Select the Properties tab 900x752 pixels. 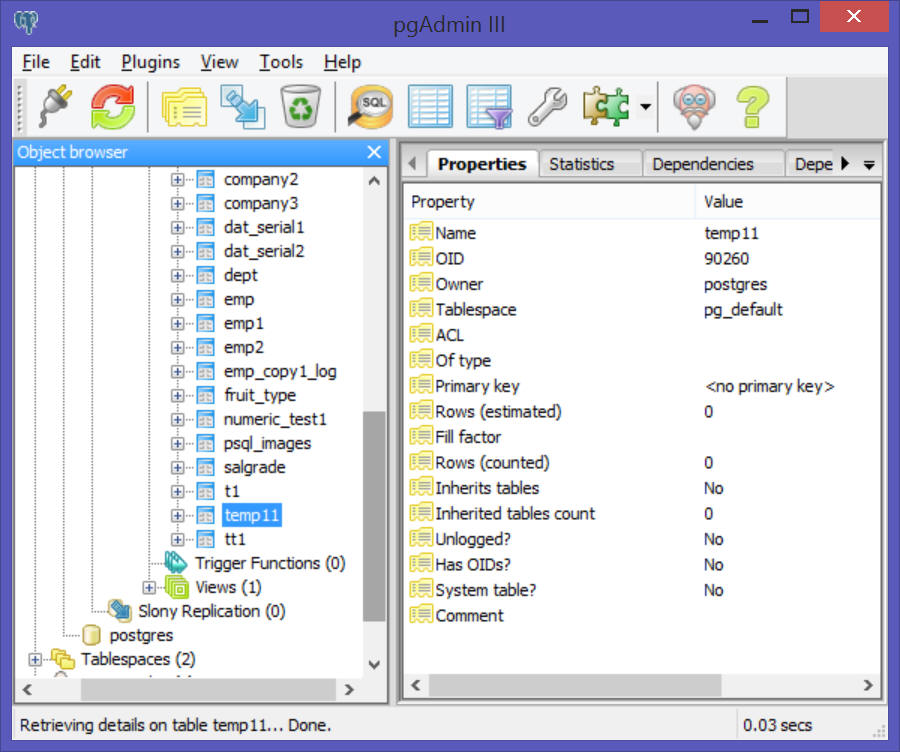point(482,164)
